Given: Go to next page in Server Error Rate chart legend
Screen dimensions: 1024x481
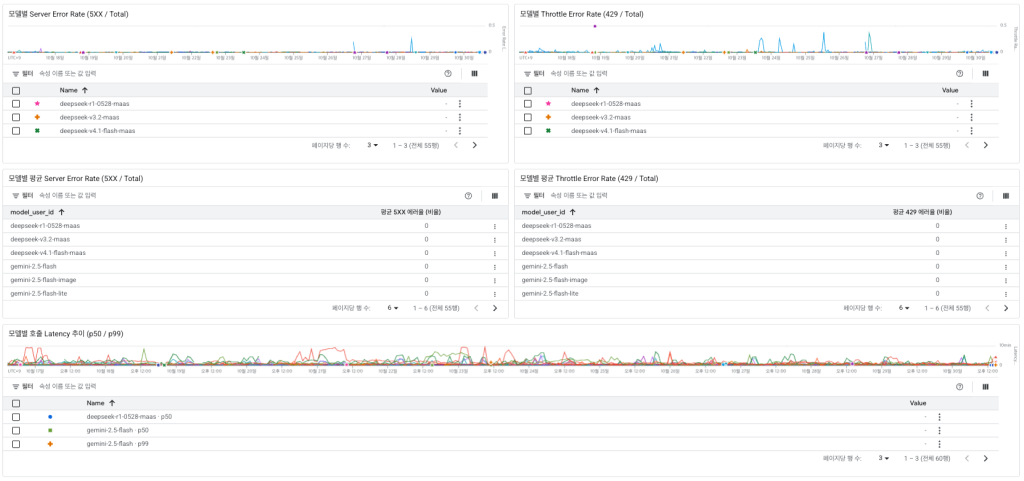Looking at the screenshot, I should [x=474, y=145].
